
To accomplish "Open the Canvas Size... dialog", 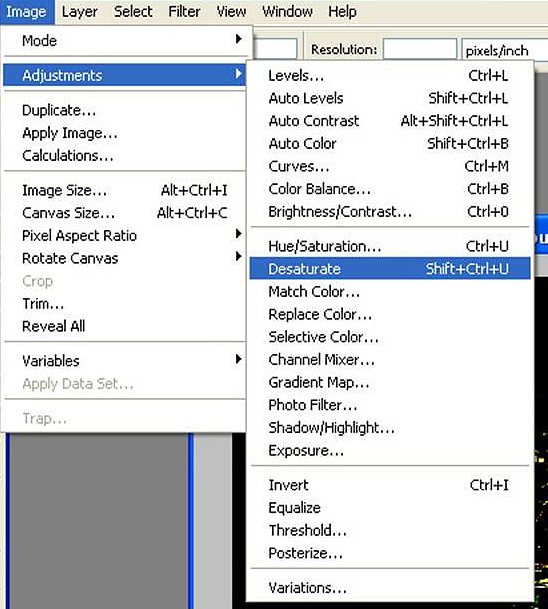I will click(124, 213).
